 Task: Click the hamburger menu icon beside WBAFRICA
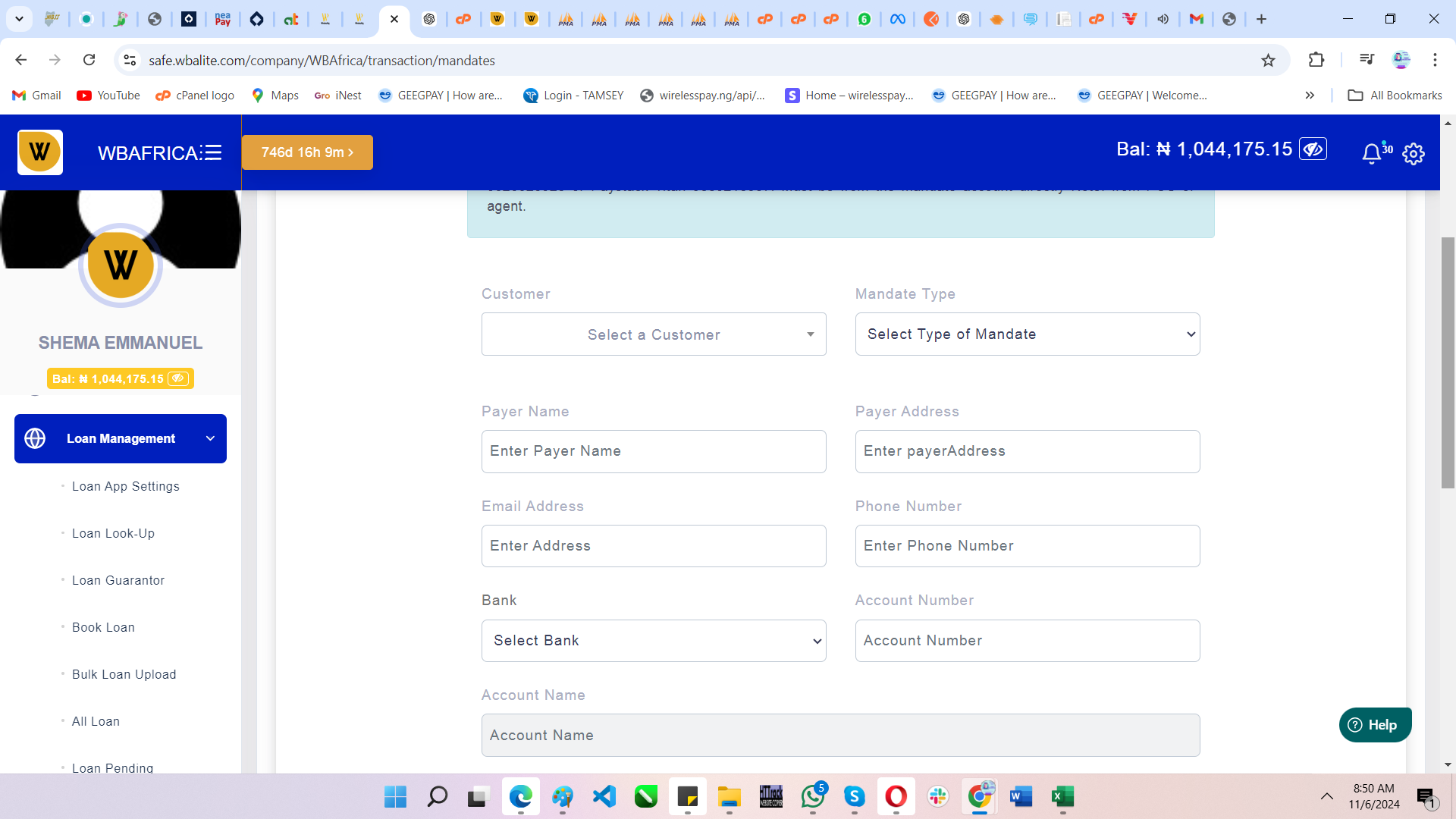(x=213, y=152)
